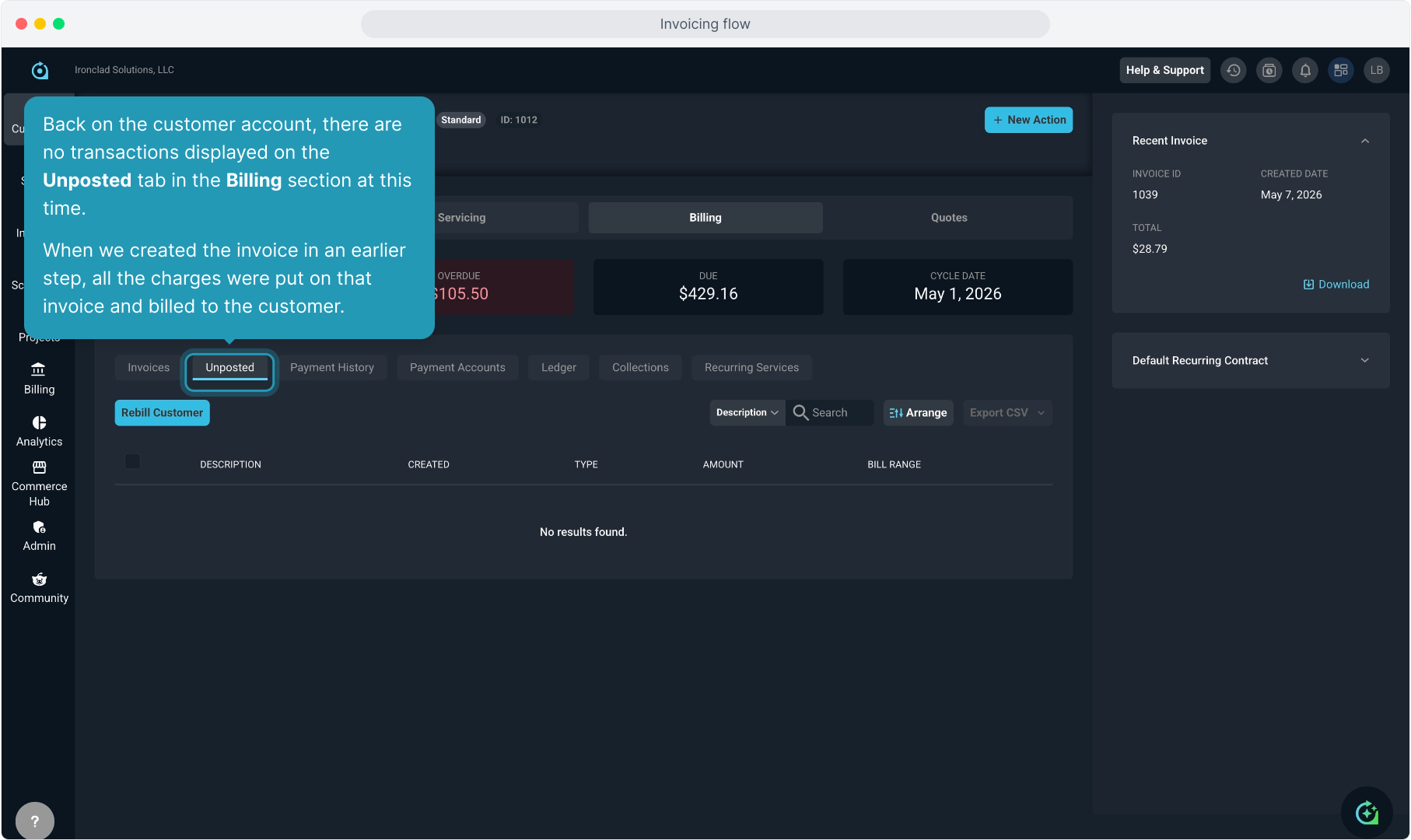Screen dimensions: 1411x840
Task: Click the Cycle Date card
Action: coord(958,287)
